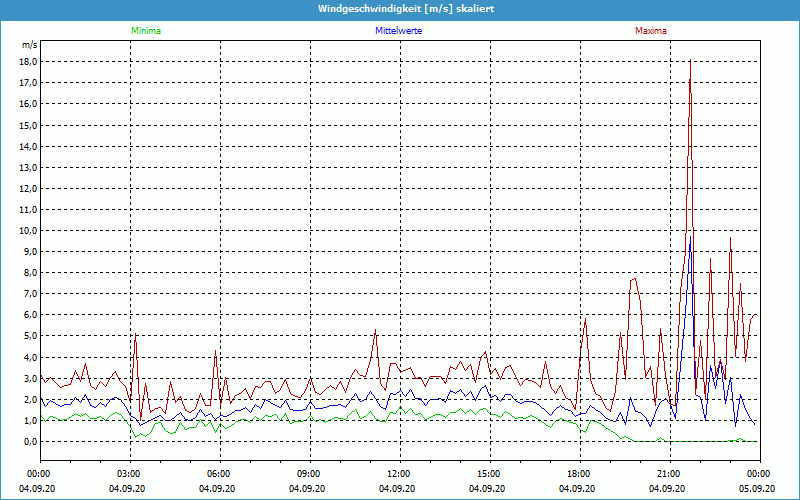800x500 pixels.
Task: Click the 18,0 y-axis value
Action: [29, 61]
